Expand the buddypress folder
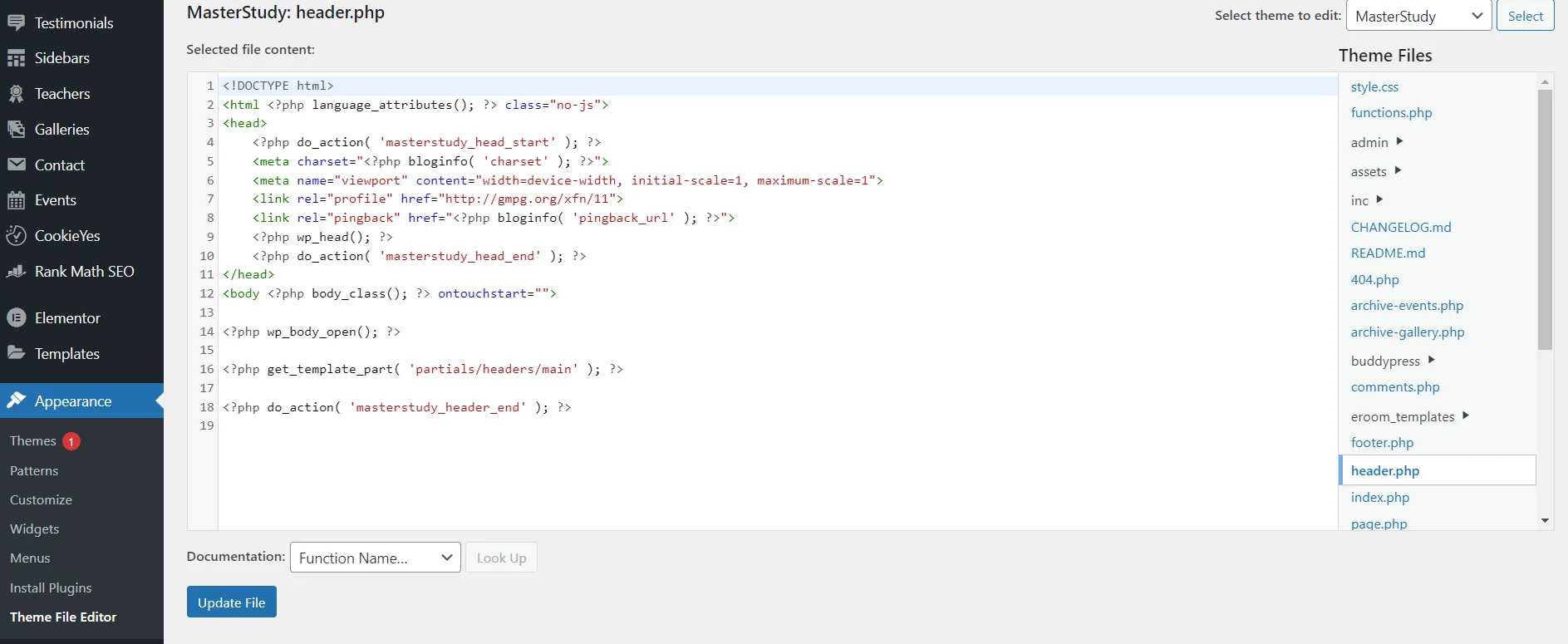The image size is (1568, 644). 1431,360
